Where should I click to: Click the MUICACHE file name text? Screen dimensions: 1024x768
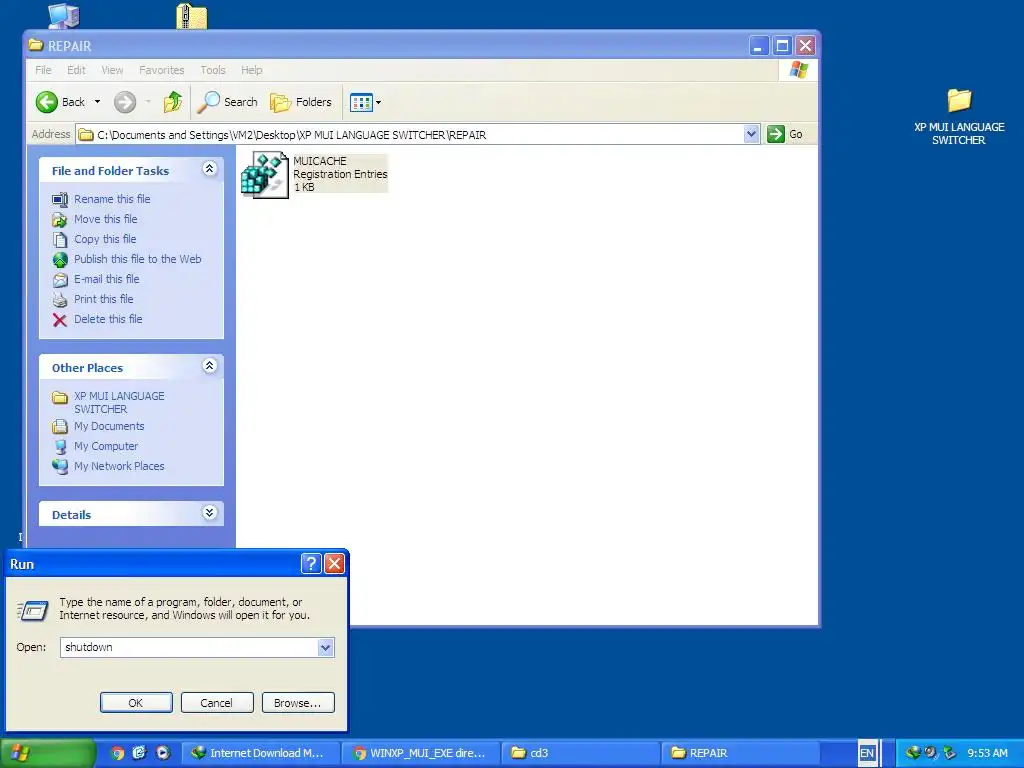click(319, 161)
